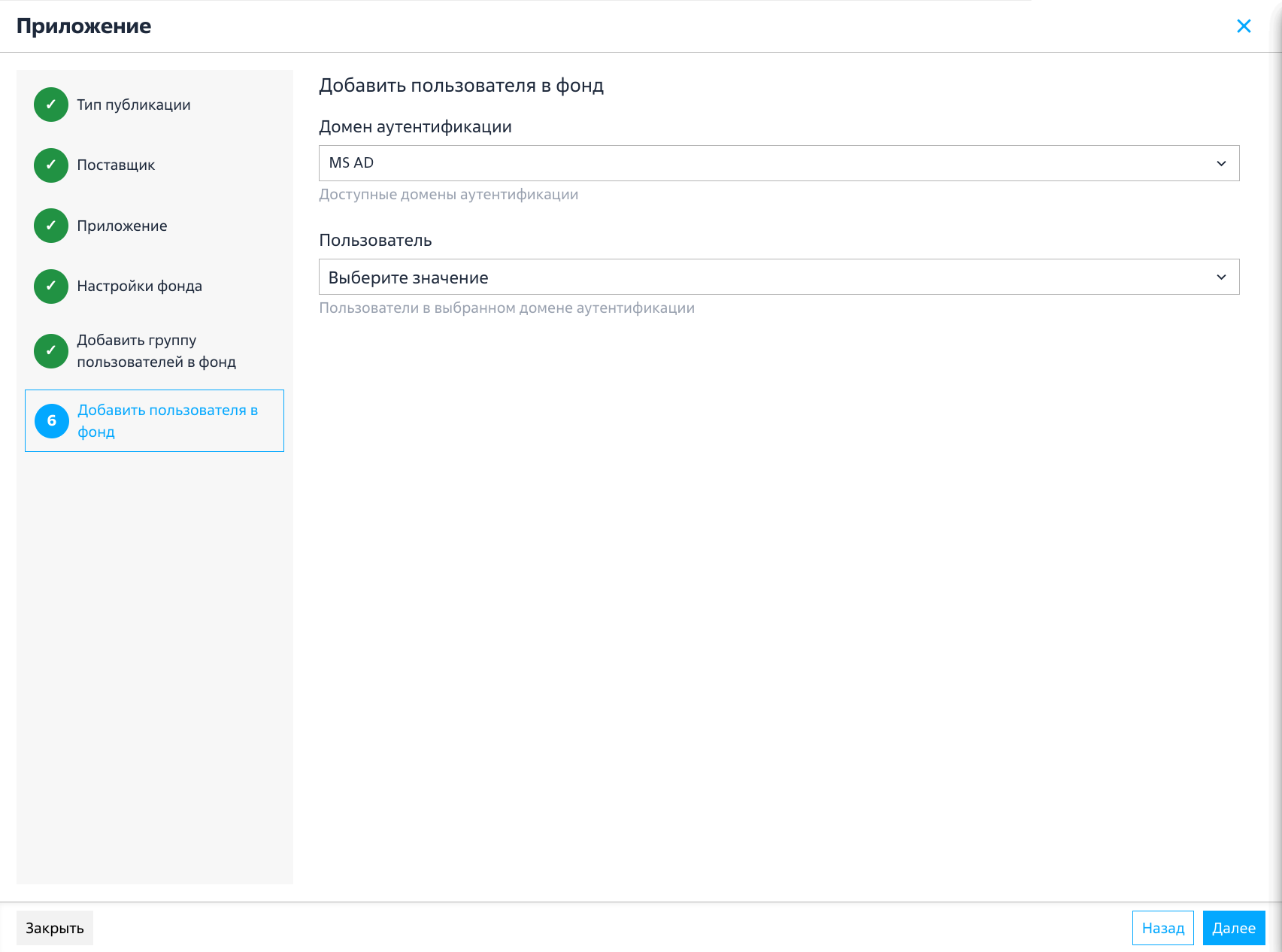This screenshot has height=952, width=1282.
Task: Close the dialog with the X icon
Action: 1244,26
